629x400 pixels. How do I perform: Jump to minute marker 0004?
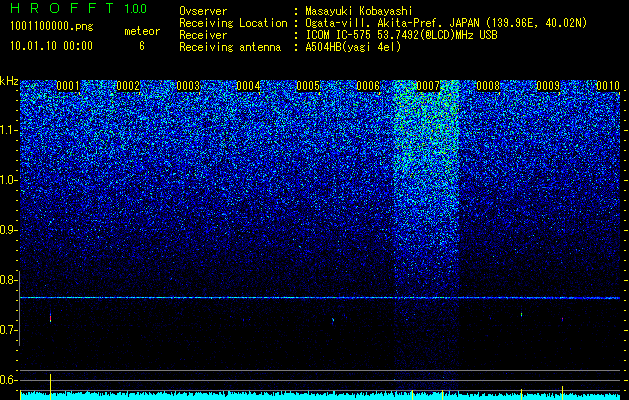pyautogui.click(x=248, y=86)
